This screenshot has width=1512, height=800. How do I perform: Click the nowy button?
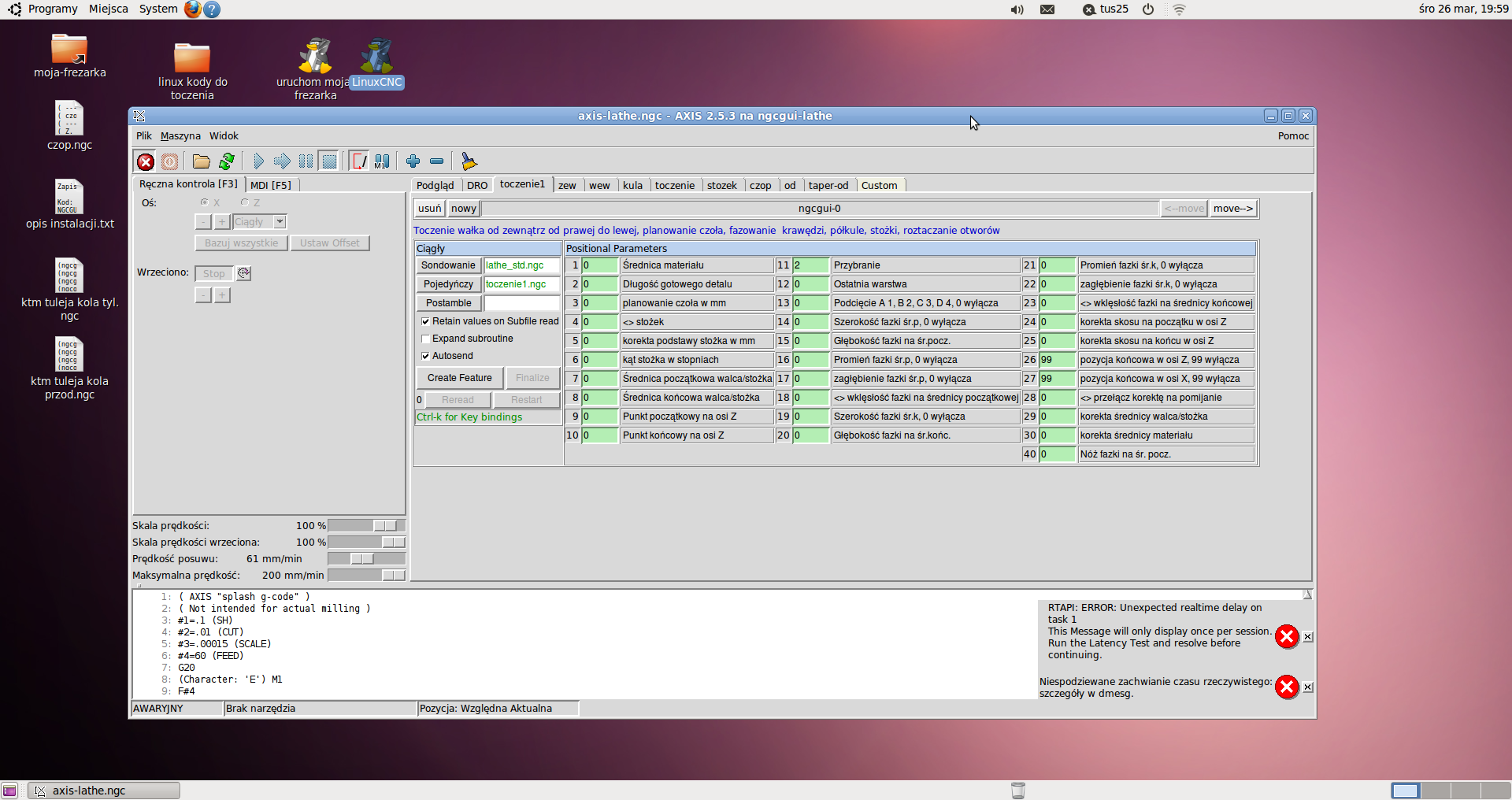point(464,209)
